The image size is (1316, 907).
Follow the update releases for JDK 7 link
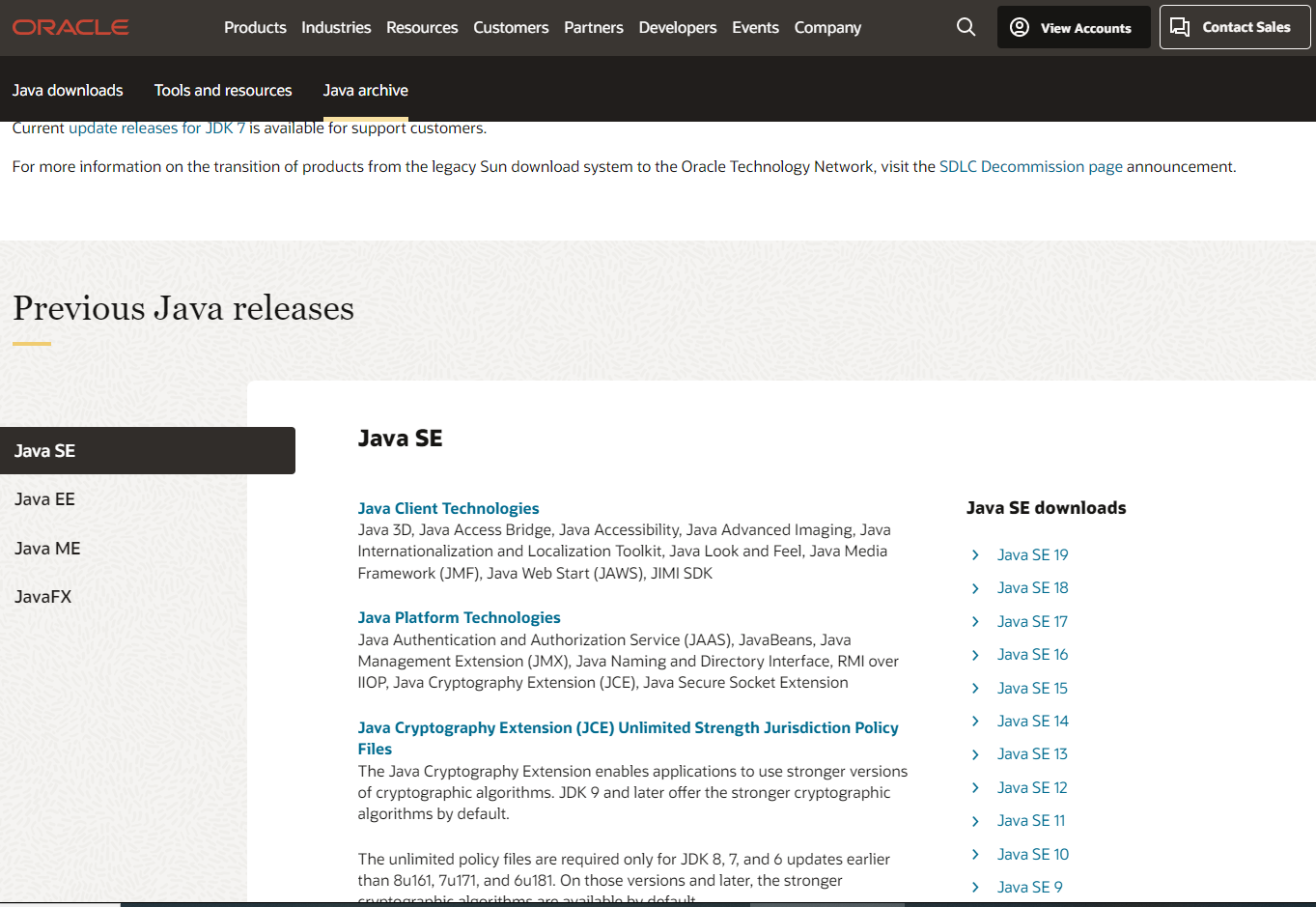pos(156,128)
